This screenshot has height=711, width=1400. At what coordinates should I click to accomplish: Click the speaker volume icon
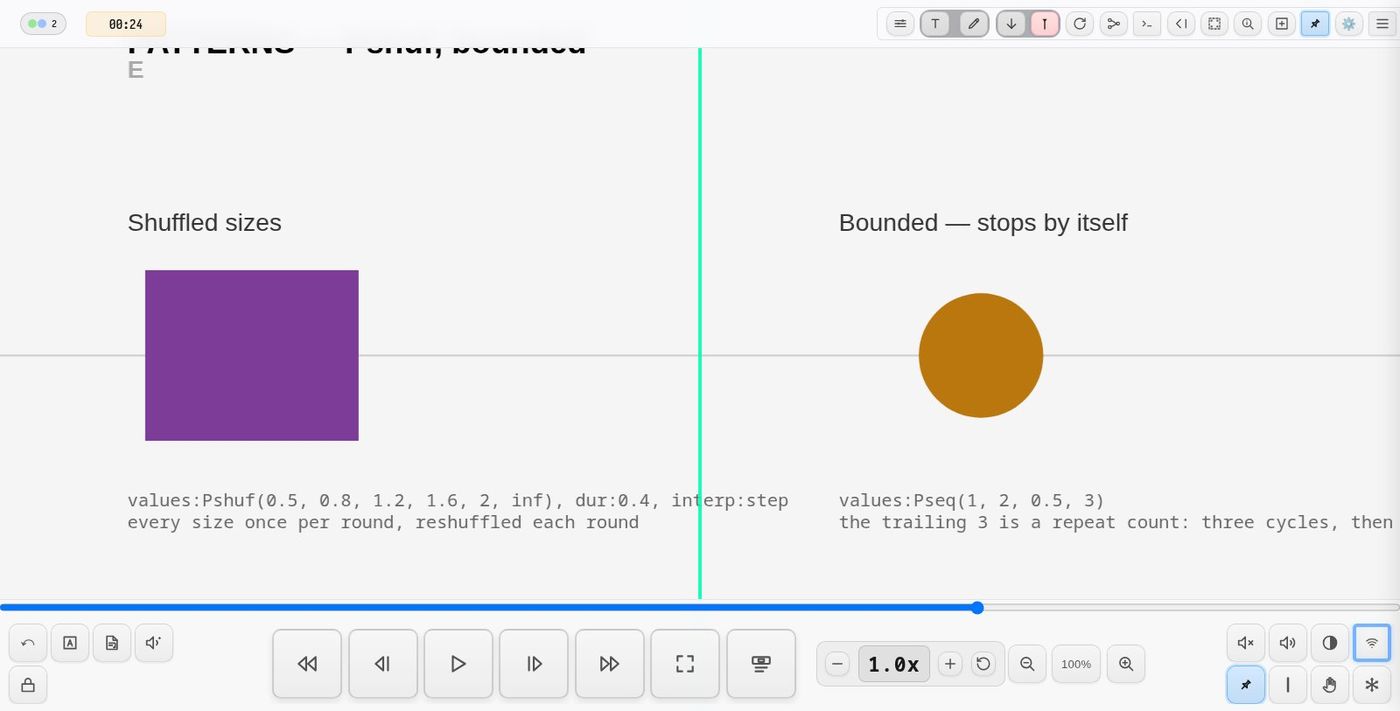(x=1288, y=643)
